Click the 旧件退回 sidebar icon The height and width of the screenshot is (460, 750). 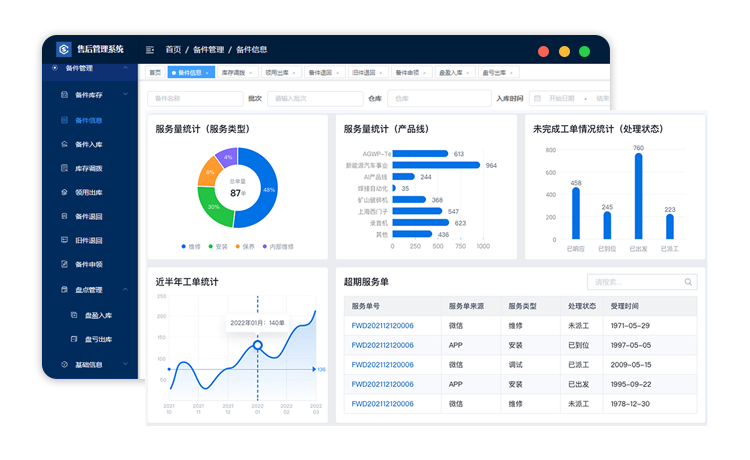click(65, 240)
